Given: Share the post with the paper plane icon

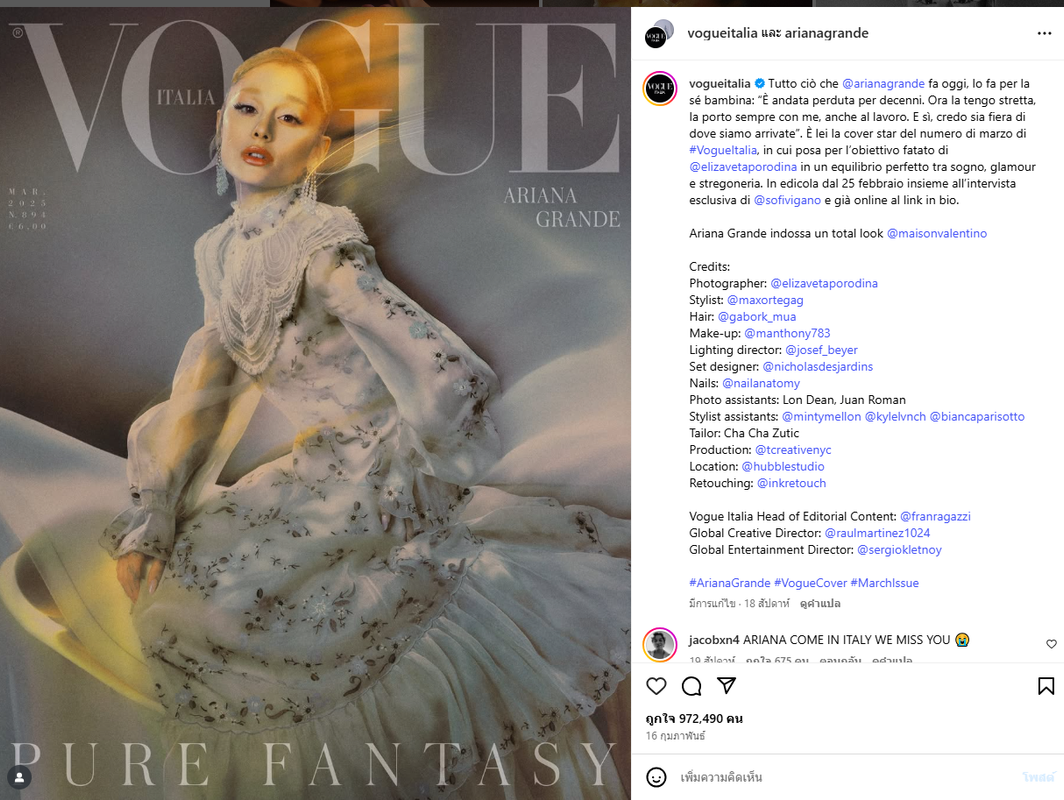Looking at the screenshot, I should pyautogui.click(x=727, y=685).
